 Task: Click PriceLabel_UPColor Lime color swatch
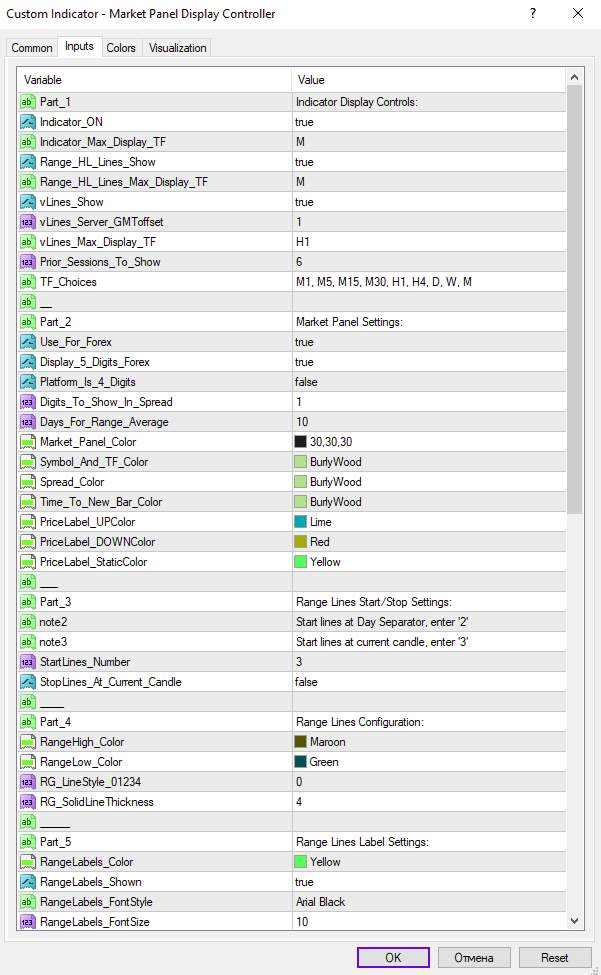tap(300, 522)
